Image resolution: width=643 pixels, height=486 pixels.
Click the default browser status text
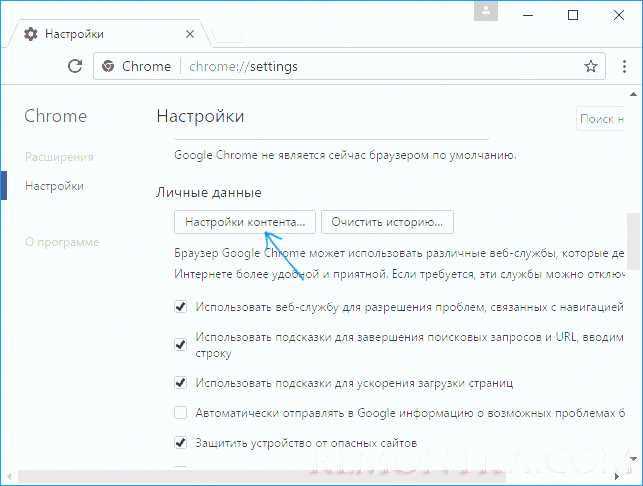[345, 155]
